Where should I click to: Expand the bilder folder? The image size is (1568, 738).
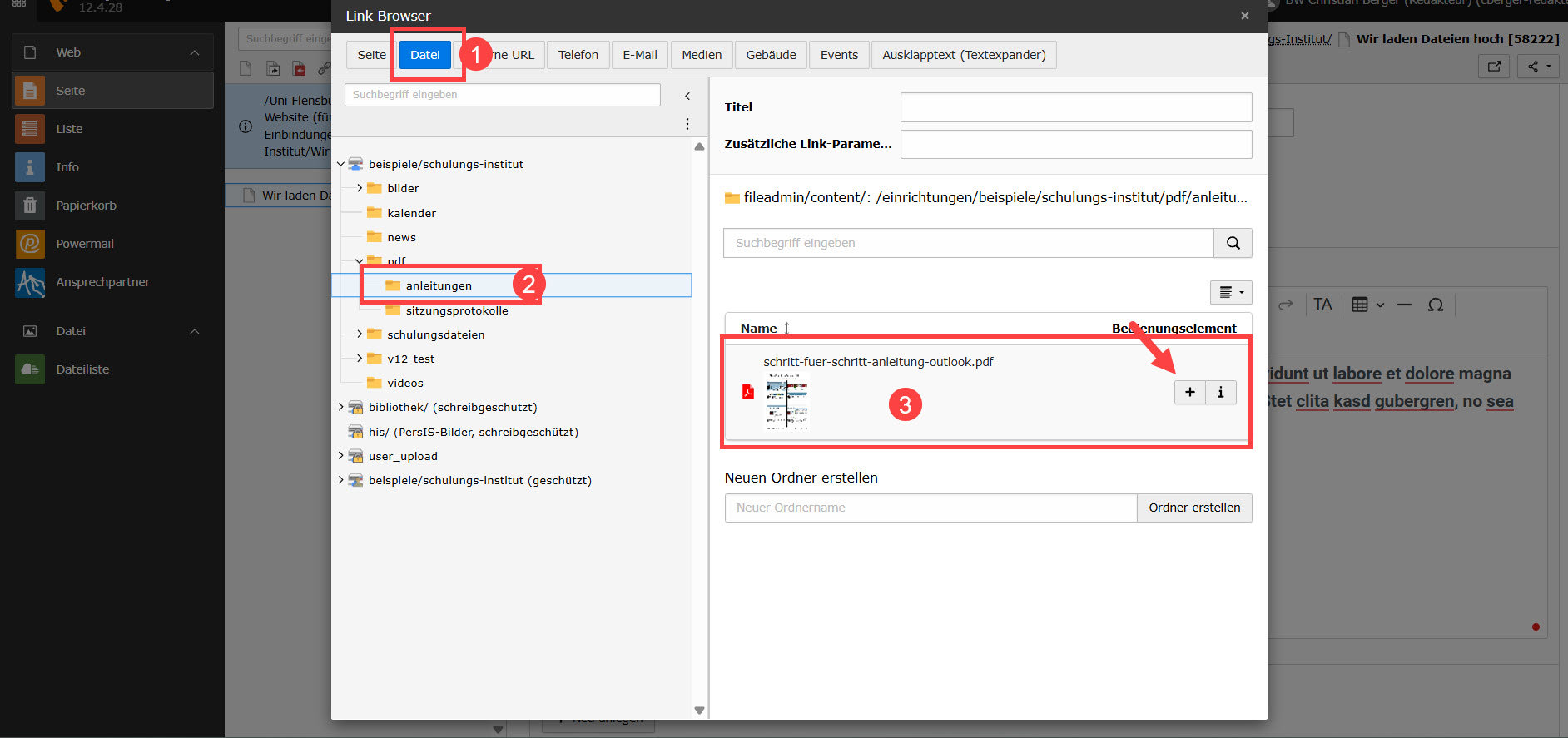click(x=360, y=188)
